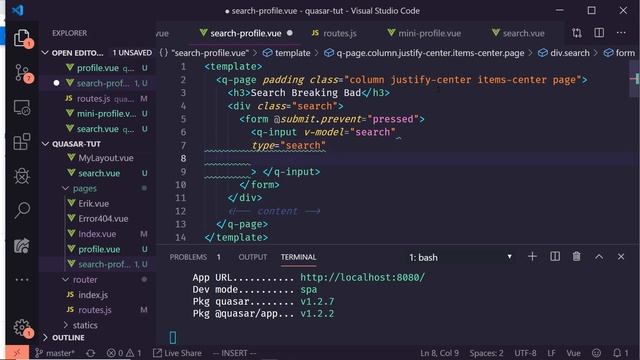Synchronize changes icon in status bar
The image size is (640, 360).
[x=91, y=353]
